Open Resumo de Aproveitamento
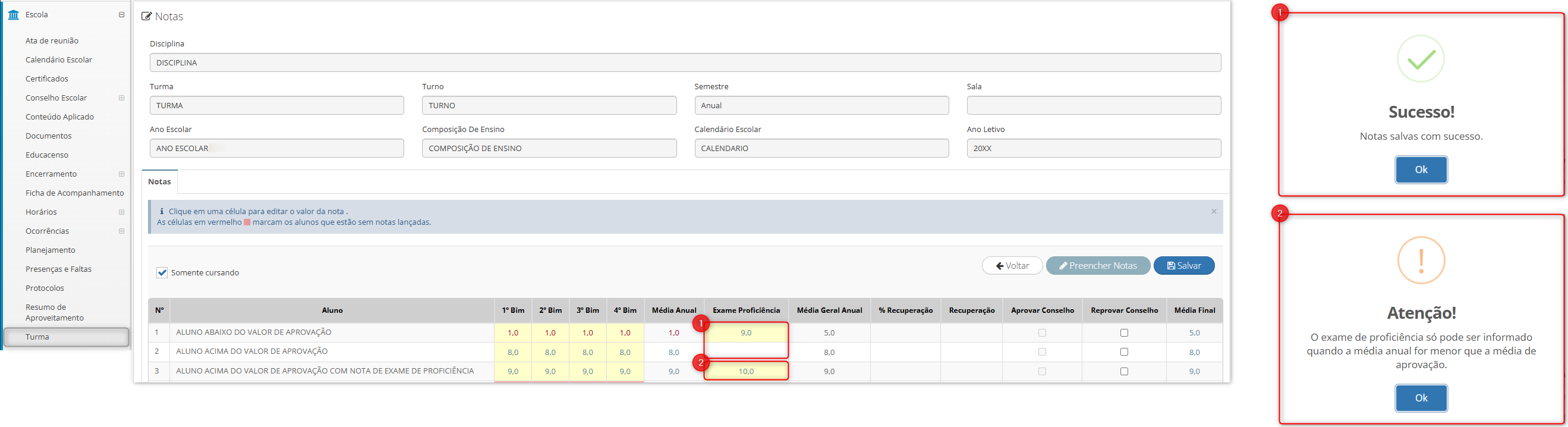 coord(55,312)
